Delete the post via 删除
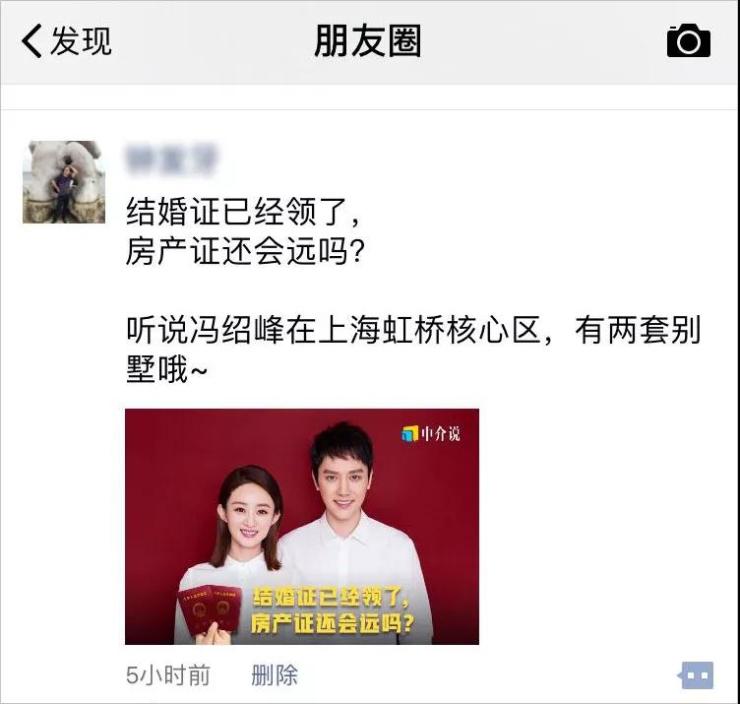Screen dimensions: 740x704 (x=274, y=675)
